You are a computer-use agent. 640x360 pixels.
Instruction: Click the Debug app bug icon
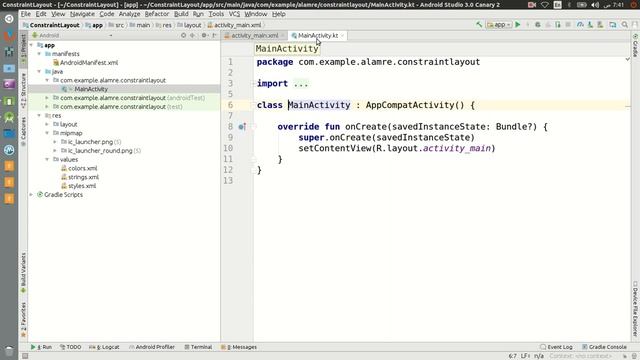pos(538,25)
